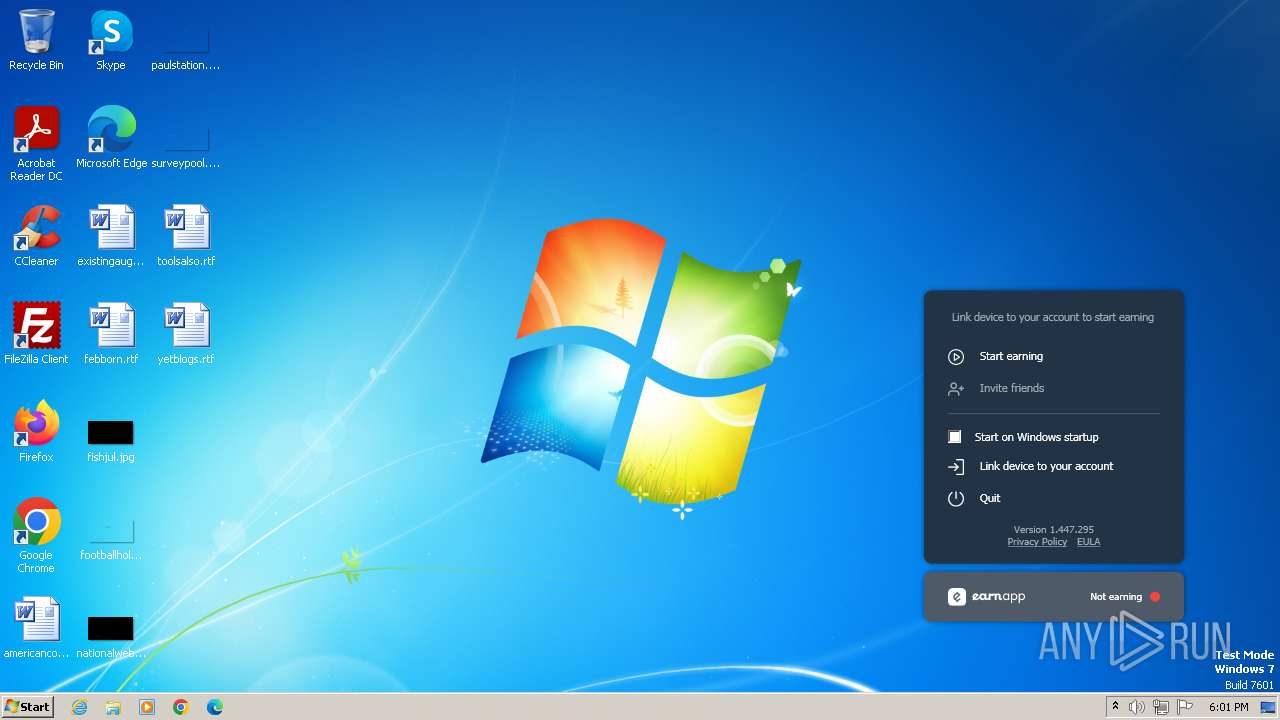Open the volume speaker tray icon
1280x720 pixels.
point(1137,707)
